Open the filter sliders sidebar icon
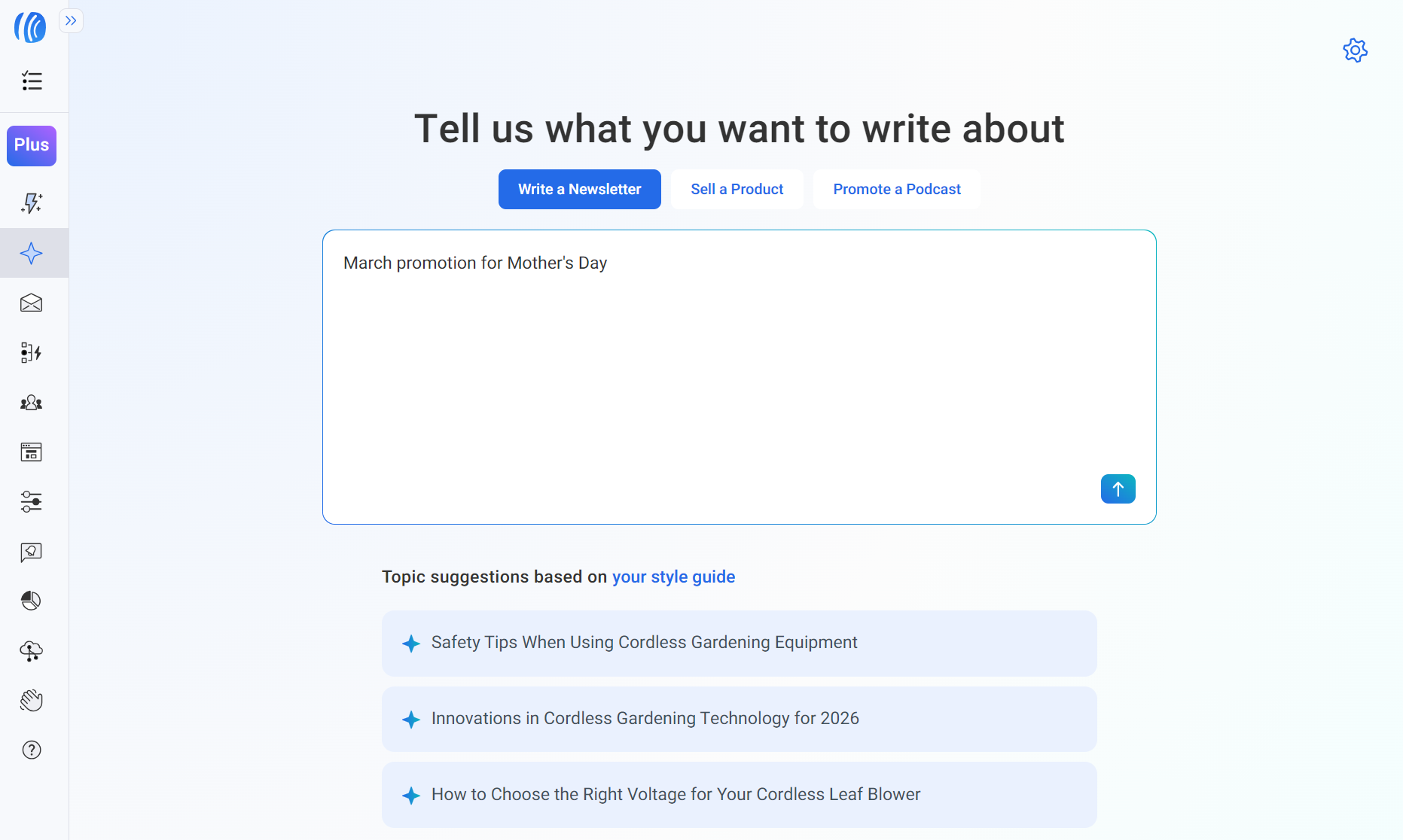Screen dimensions: 1403x840 31,502
